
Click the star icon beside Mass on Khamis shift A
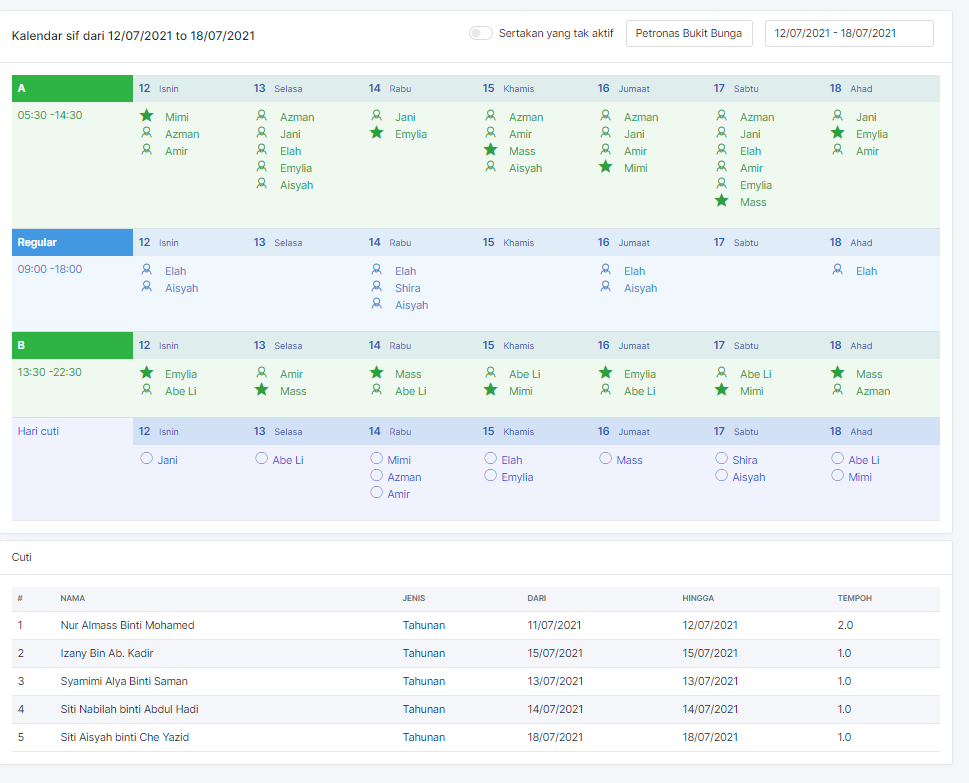pyautogui.click(x=491, y=150)
